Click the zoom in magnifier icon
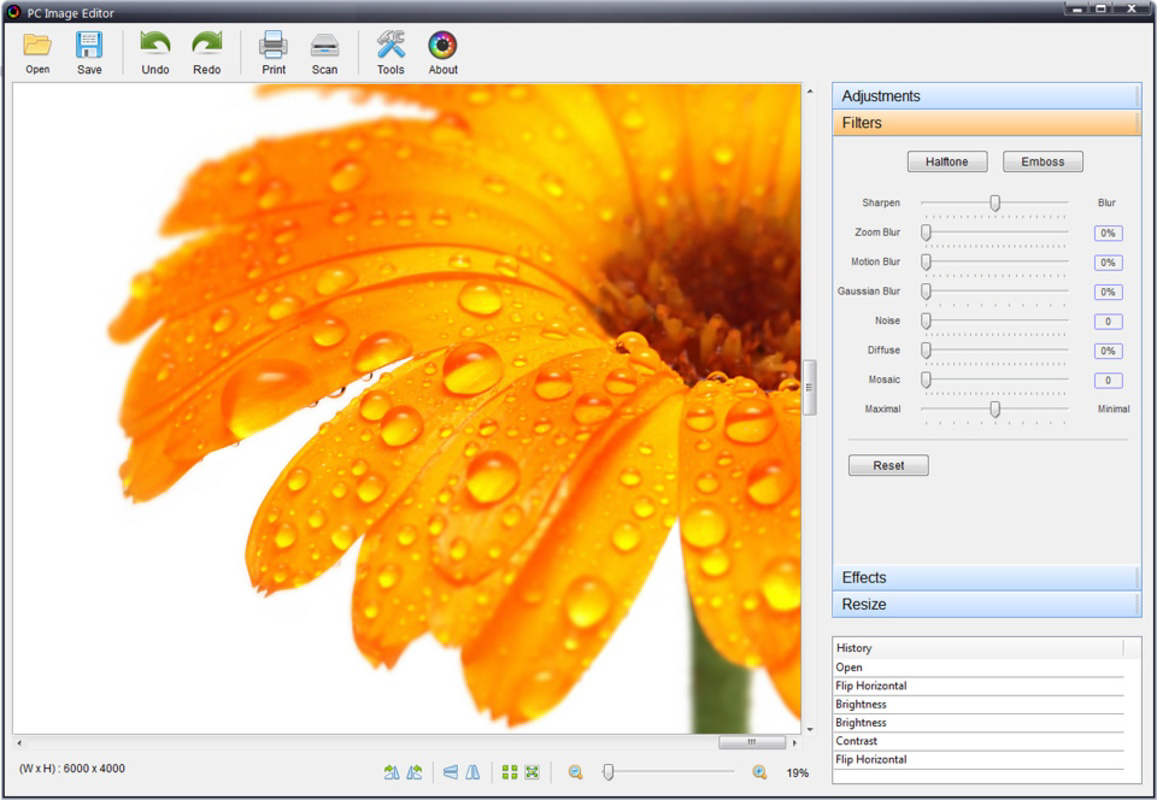Image resolution: width=1157 pixels, height=800 pixels. [759, 772]
